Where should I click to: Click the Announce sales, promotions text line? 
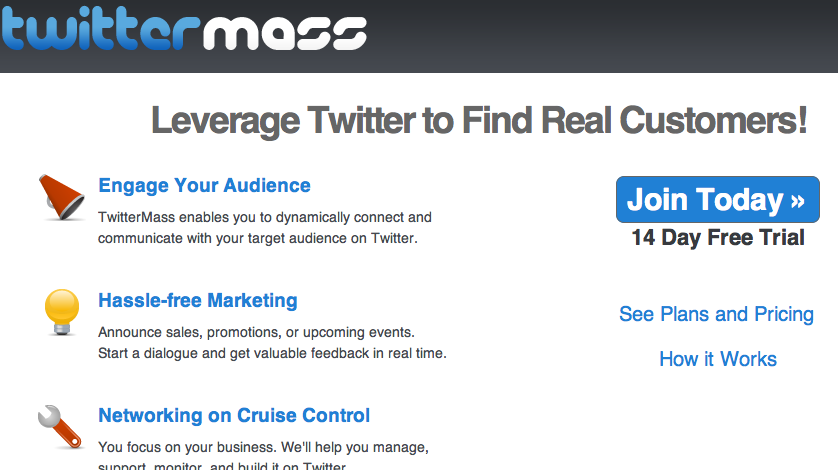256,333
